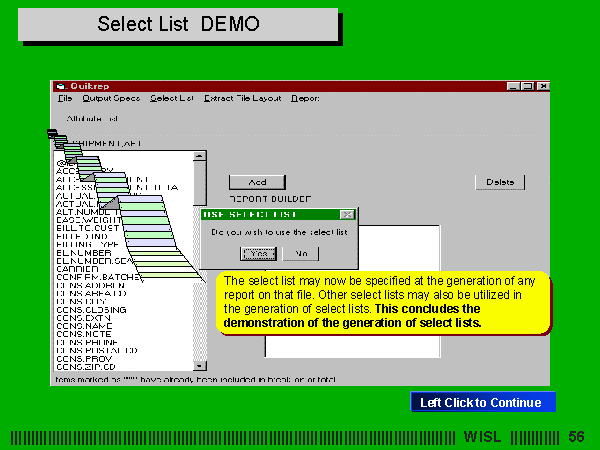
Task: Maximize the Quikrep window
Action: [527, 87]
